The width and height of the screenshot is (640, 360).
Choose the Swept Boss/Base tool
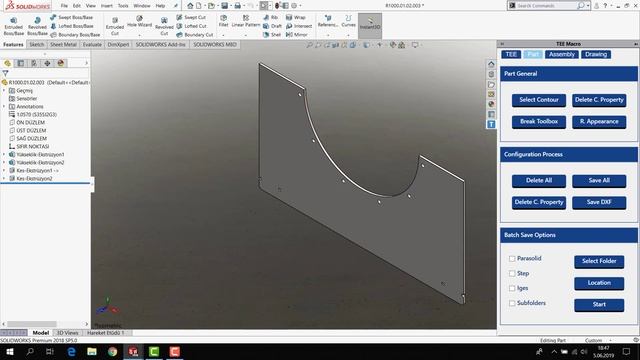click(x=71, y=18)
